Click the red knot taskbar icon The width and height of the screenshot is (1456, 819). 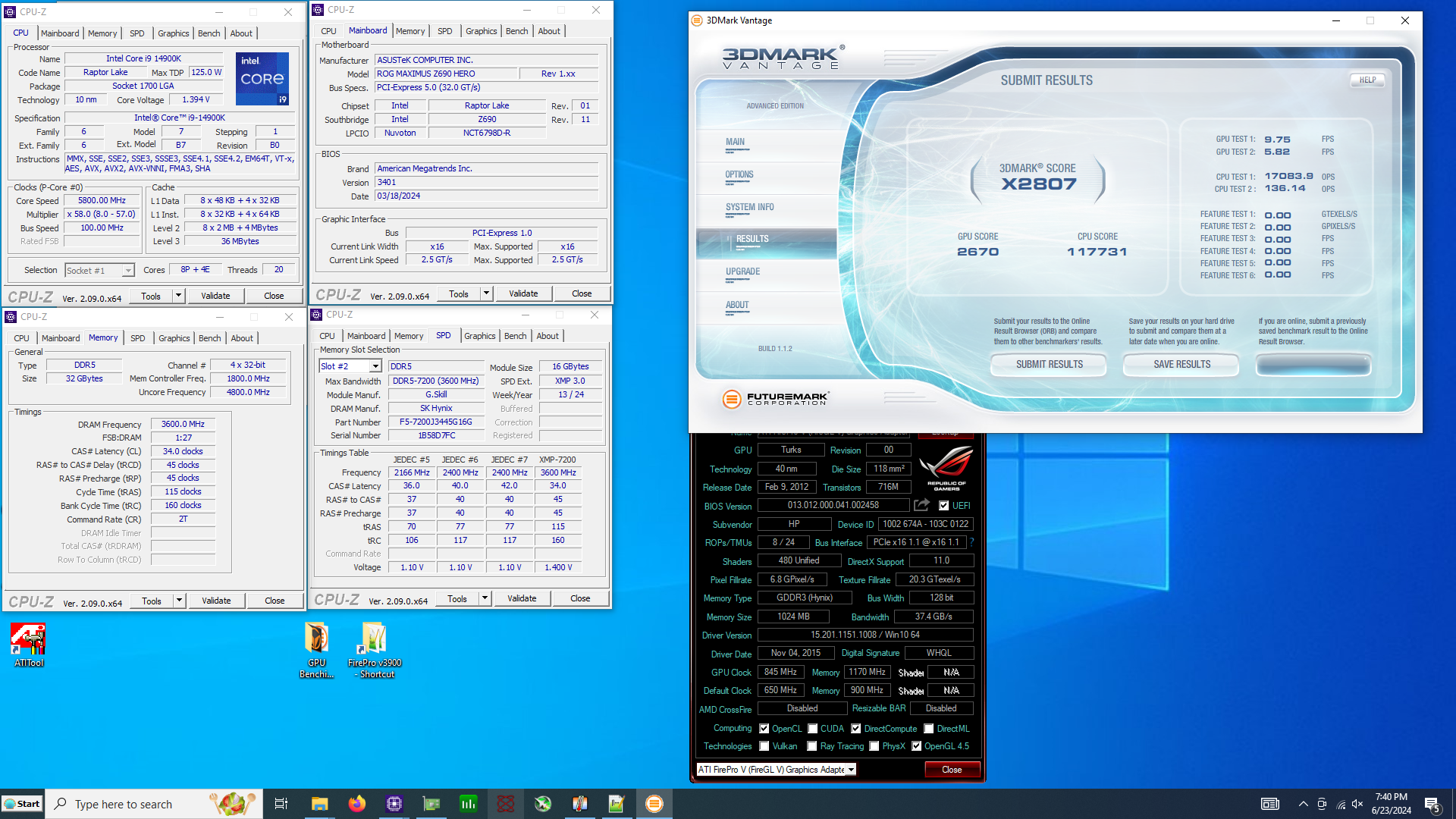(506, 804)
